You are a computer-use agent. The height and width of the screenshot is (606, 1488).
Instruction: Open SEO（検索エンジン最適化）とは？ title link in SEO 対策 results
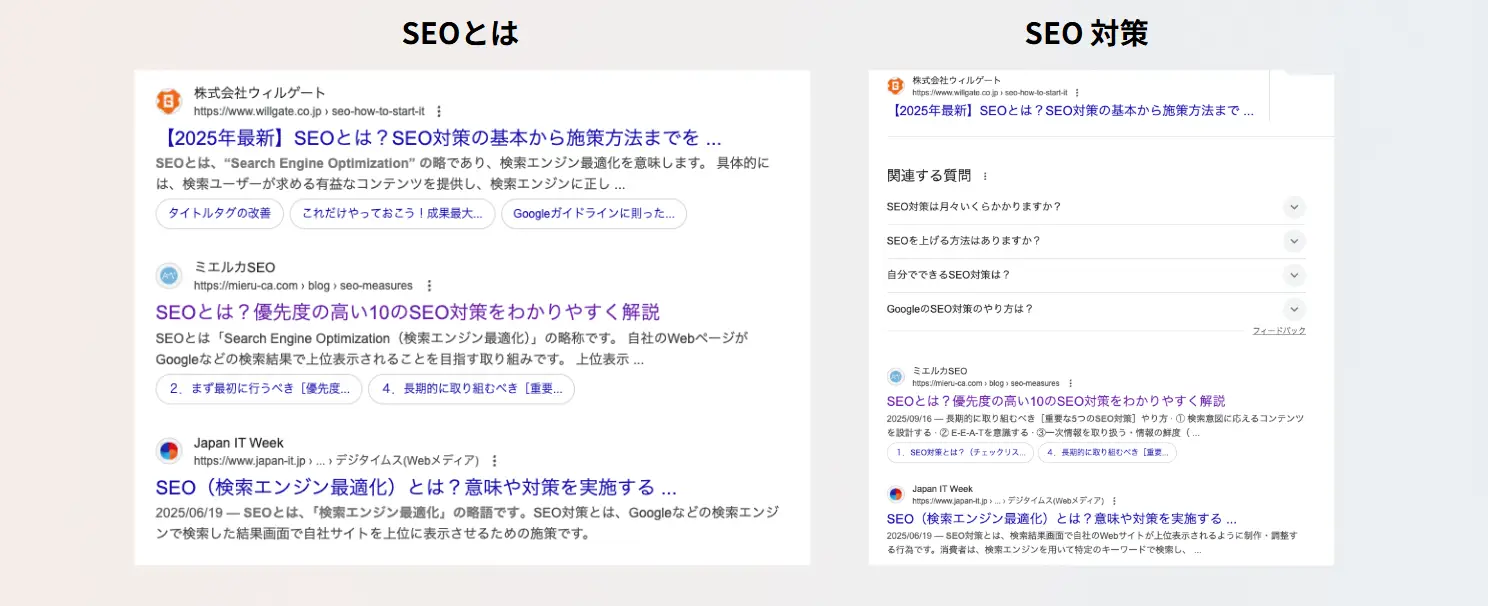(x=1061, y=519)
